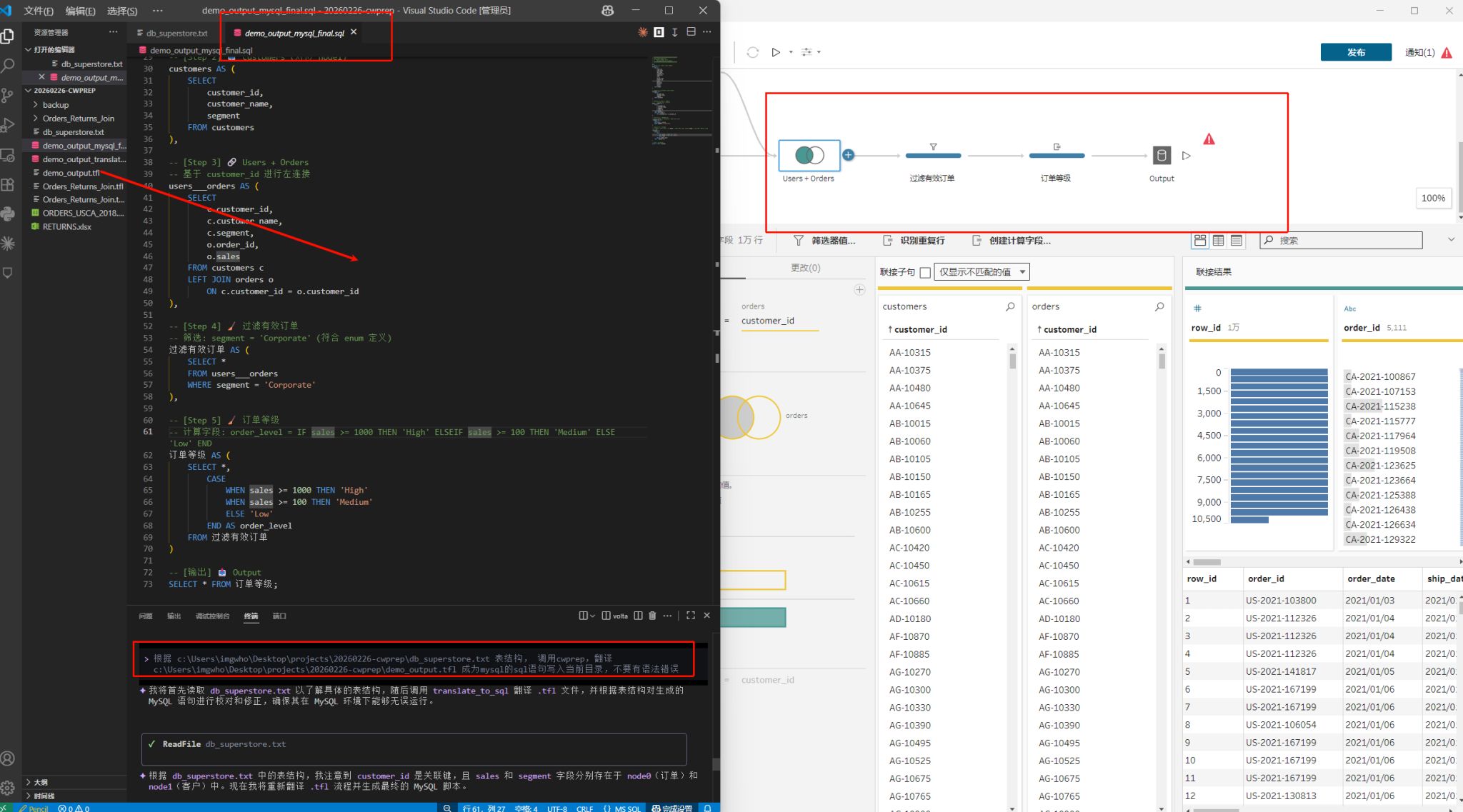This screenshot has height=812, width=1463.
Task: Open Accounts icon in VS Code activity bar
Action: [x=8, y=758]
